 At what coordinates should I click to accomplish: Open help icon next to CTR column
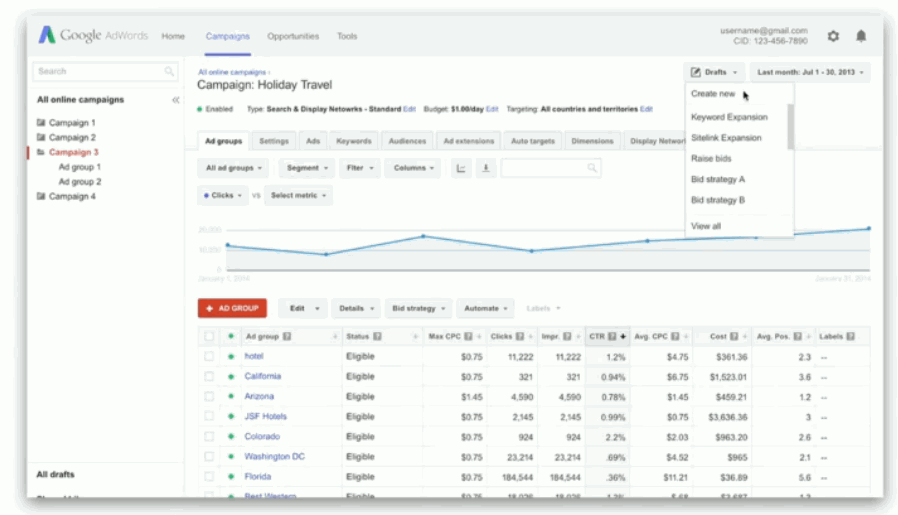tap(612, 336)
